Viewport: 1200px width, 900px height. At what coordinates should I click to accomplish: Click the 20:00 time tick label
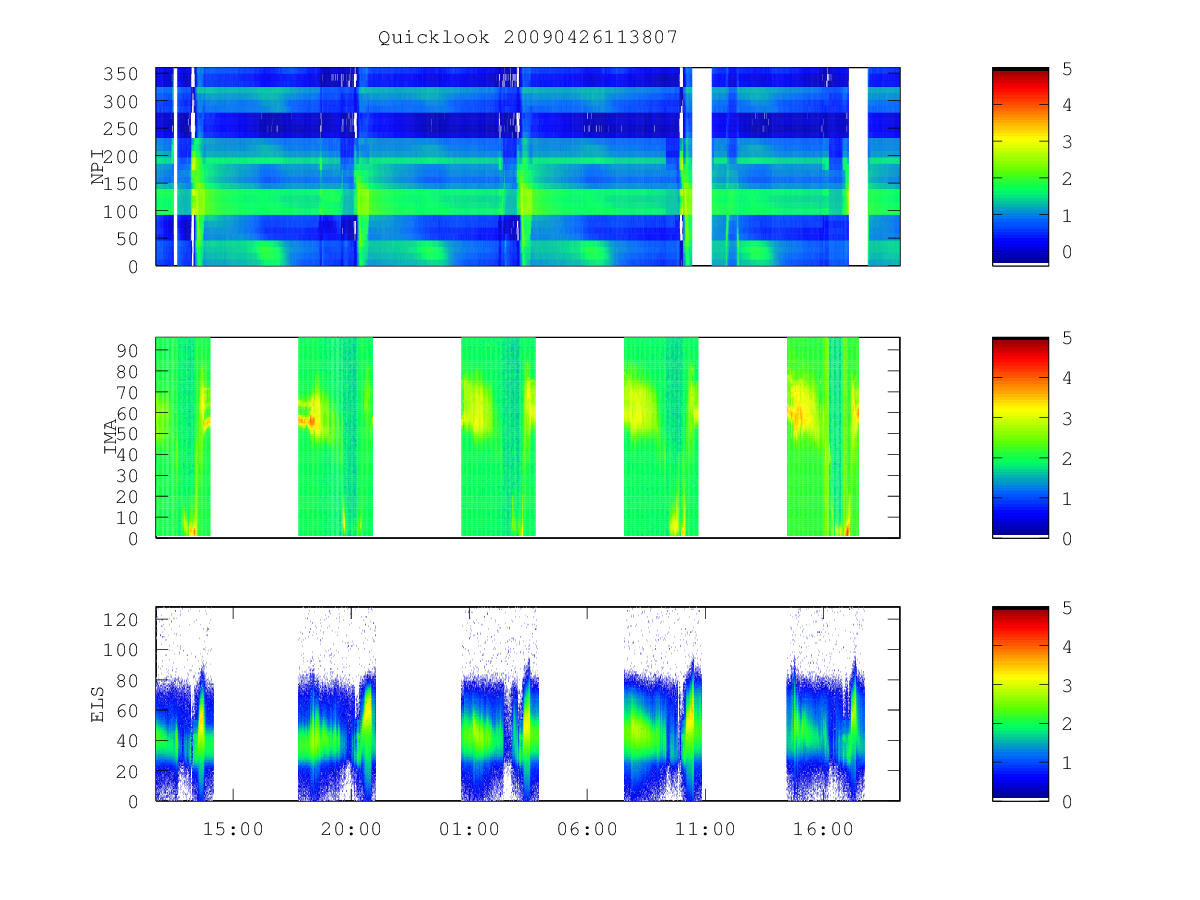click(351, 829)
